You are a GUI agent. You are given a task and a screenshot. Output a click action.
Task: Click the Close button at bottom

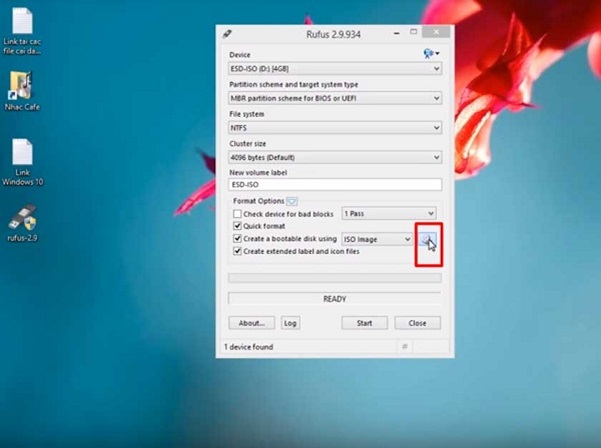point(417,323)
